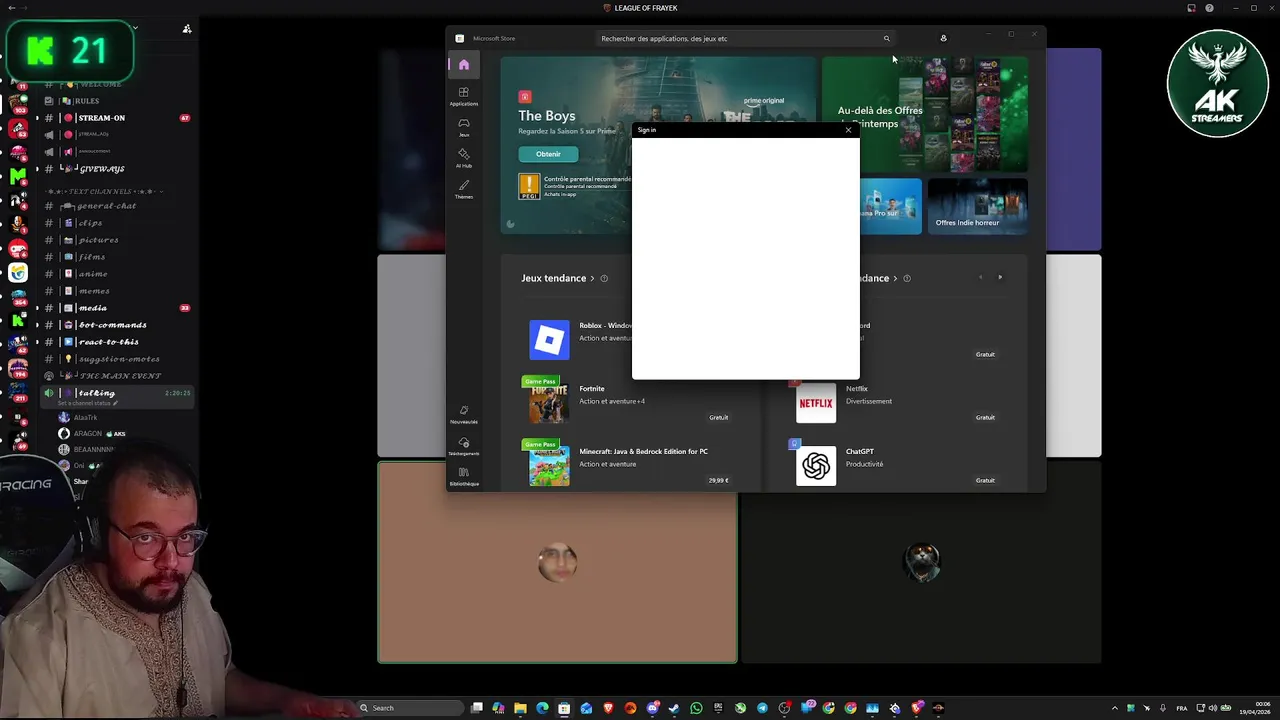The width and height of the screenshot is (1280, 720).
Task: Open File Explorer from the taskbar
Action: [520, 708]
